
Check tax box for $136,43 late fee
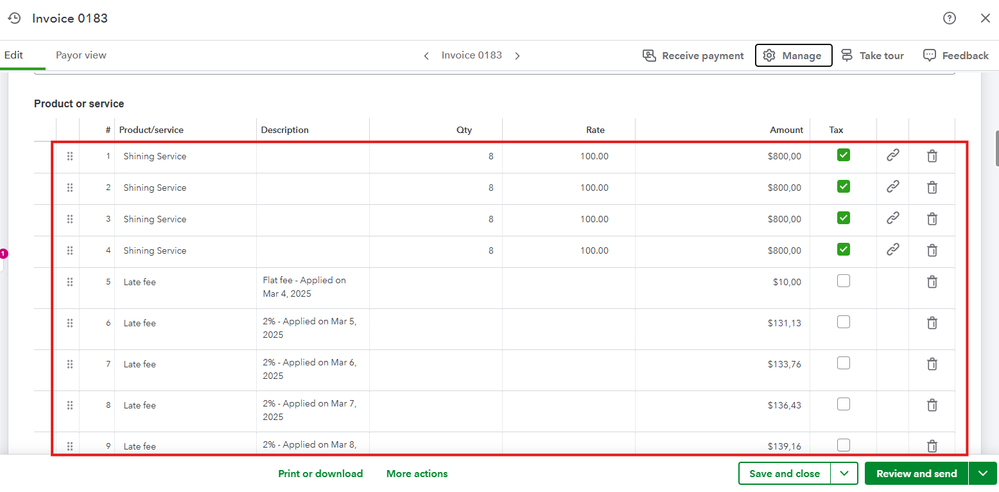(844, 404)
